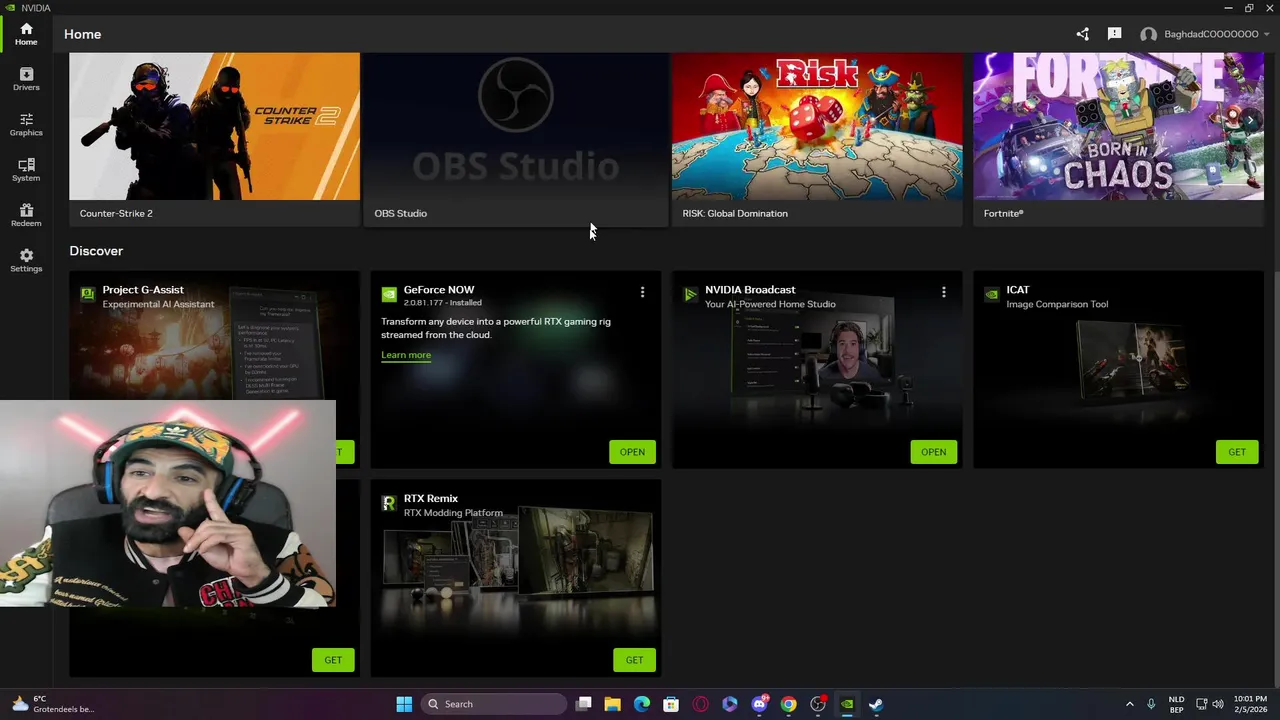Open Microsoft Edge from the taskbar
Image resolution: width=1280 pixels, height=720 pixels.
642,704
